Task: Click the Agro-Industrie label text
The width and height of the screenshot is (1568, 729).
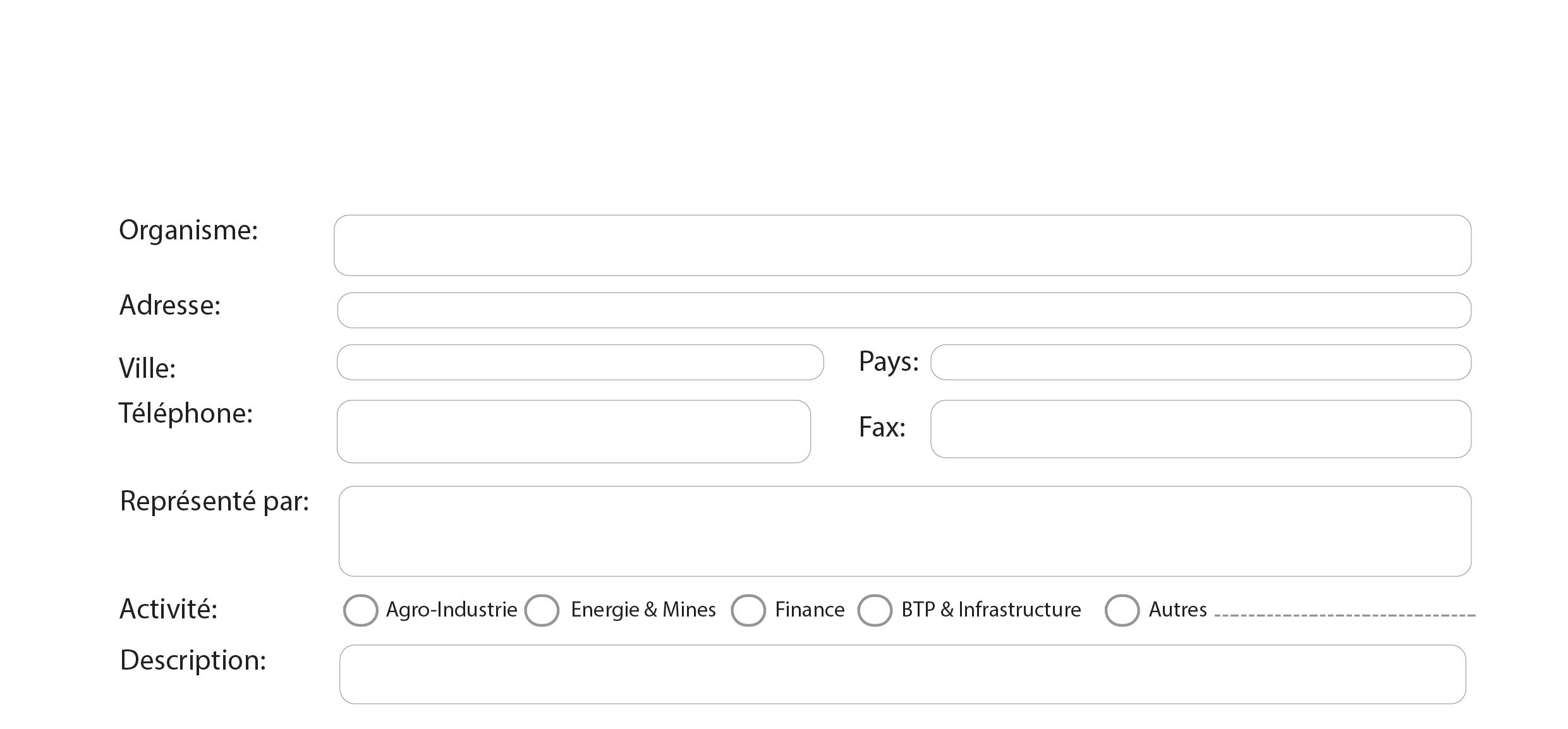Action: [451, 610]
